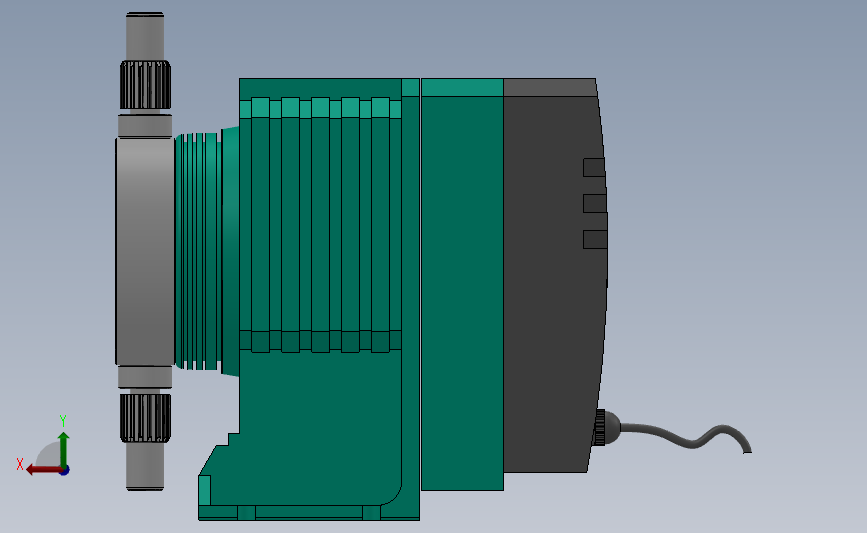Viewport: 867px width, 533px height.
Task: Select the bottom gray tube fitting
Action: pyautogui.click(x=145, y=466)
